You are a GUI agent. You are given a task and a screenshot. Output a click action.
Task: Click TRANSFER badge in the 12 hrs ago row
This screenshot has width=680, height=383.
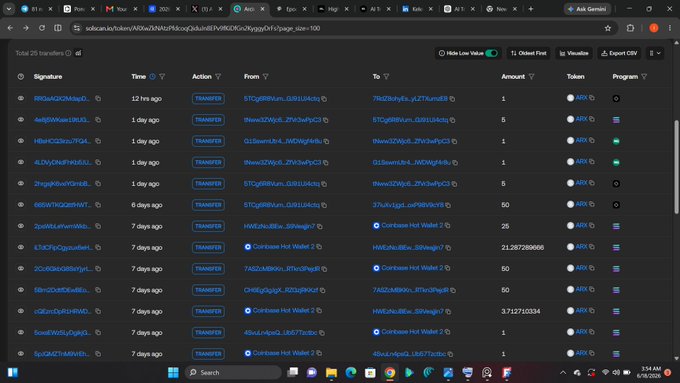point(208,98)
